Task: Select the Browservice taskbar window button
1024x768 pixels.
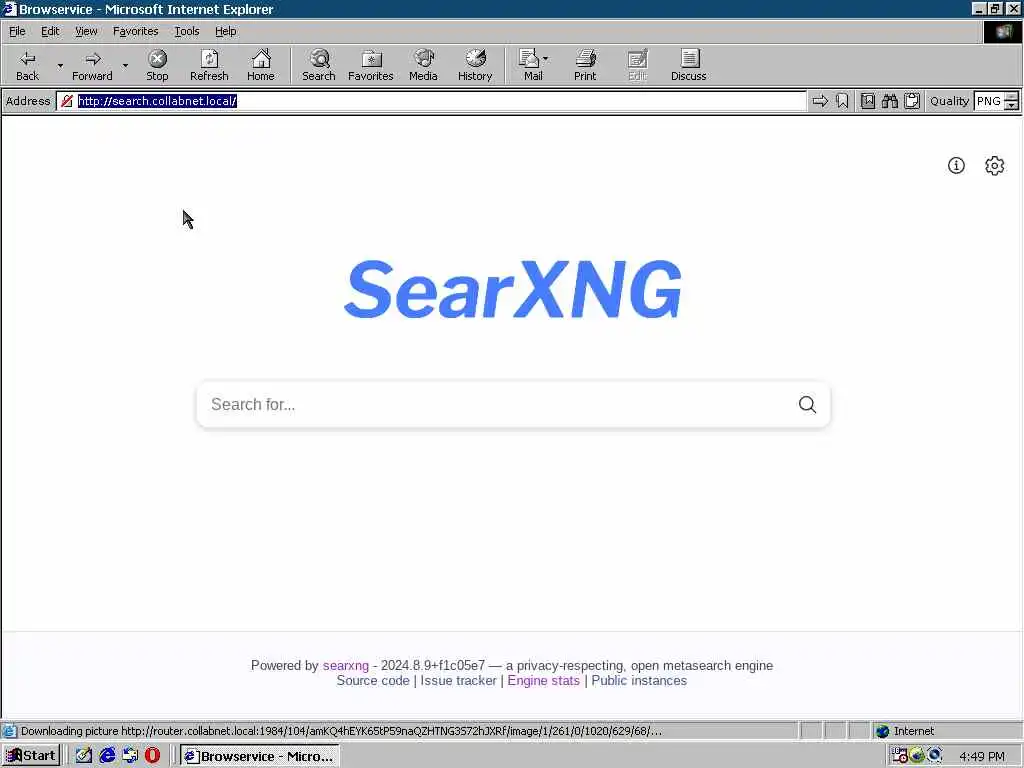Action: pos(259,756)
